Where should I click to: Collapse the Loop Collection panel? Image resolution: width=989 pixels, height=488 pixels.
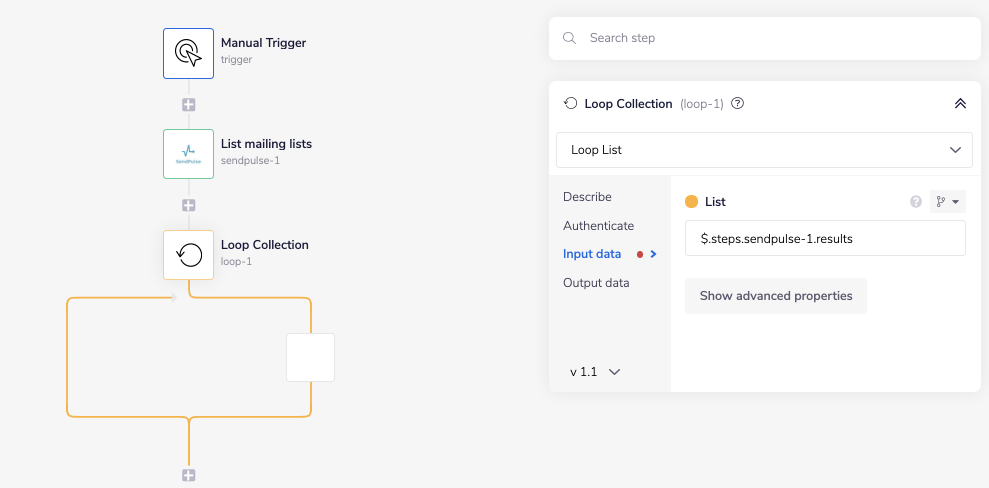pyautogui.click(x=959, y=103)
